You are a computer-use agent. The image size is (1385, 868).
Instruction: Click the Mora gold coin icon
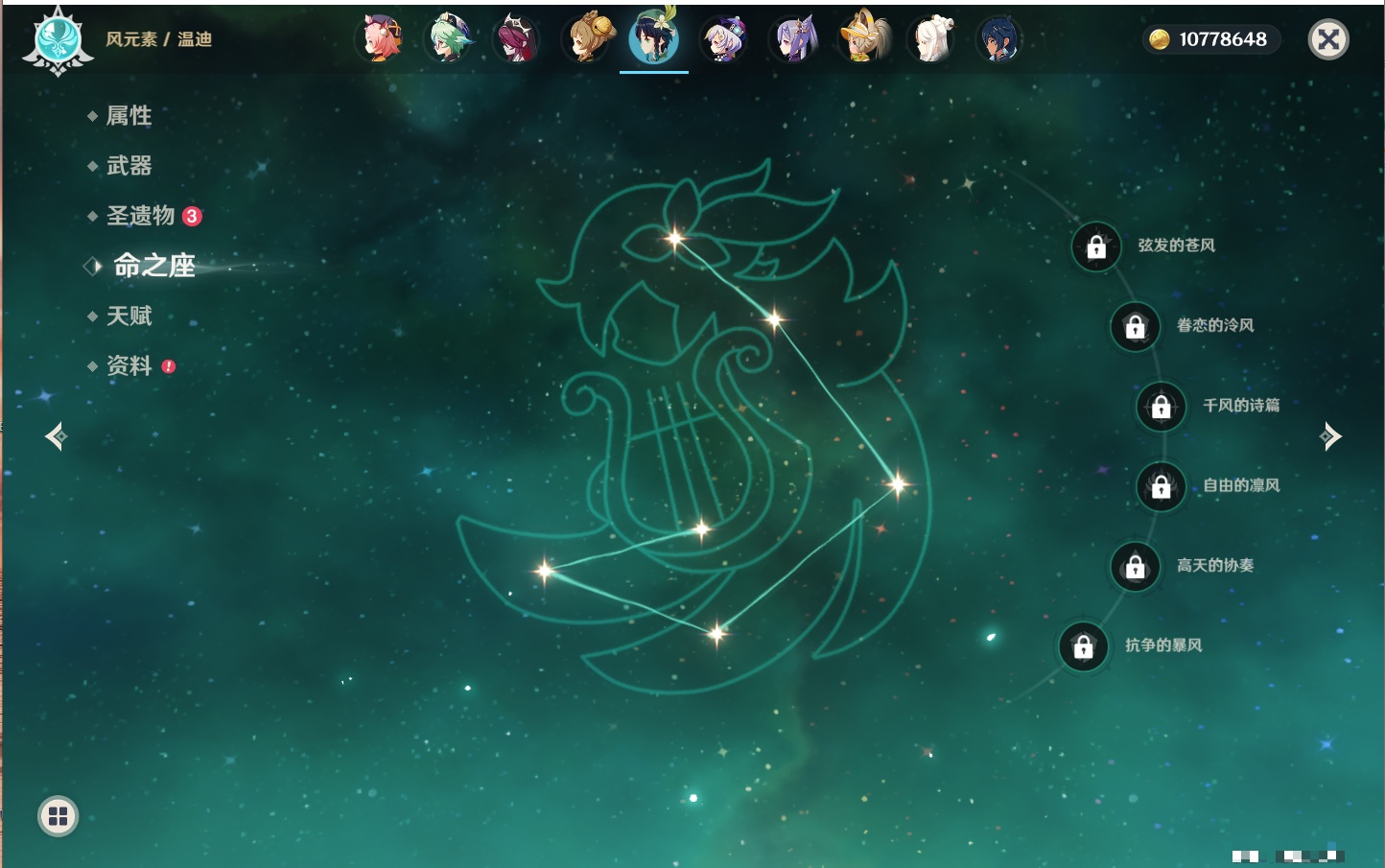[x=1160, y=39]
